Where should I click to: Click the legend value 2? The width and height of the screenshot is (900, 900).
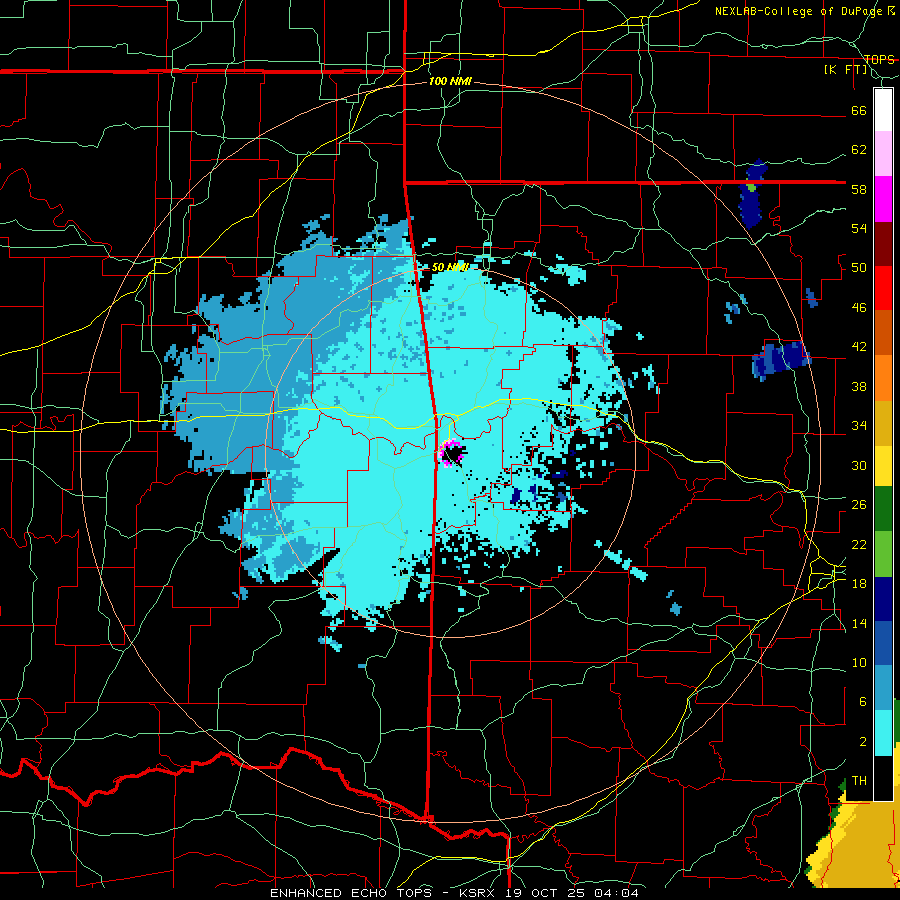[863, 742]
